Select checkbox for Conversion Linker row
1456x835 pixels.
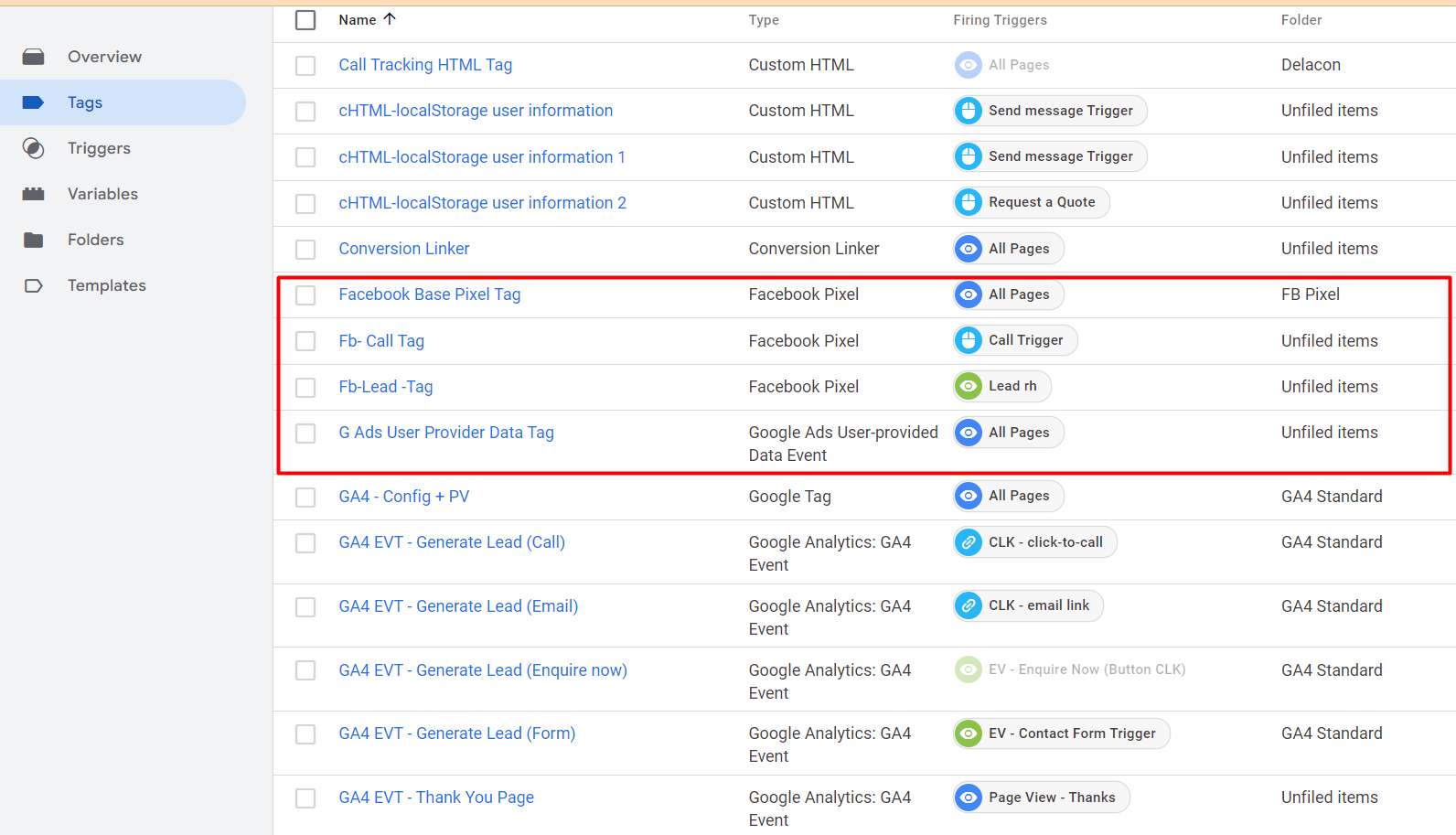pyautogui.click(x=305, y=250)
